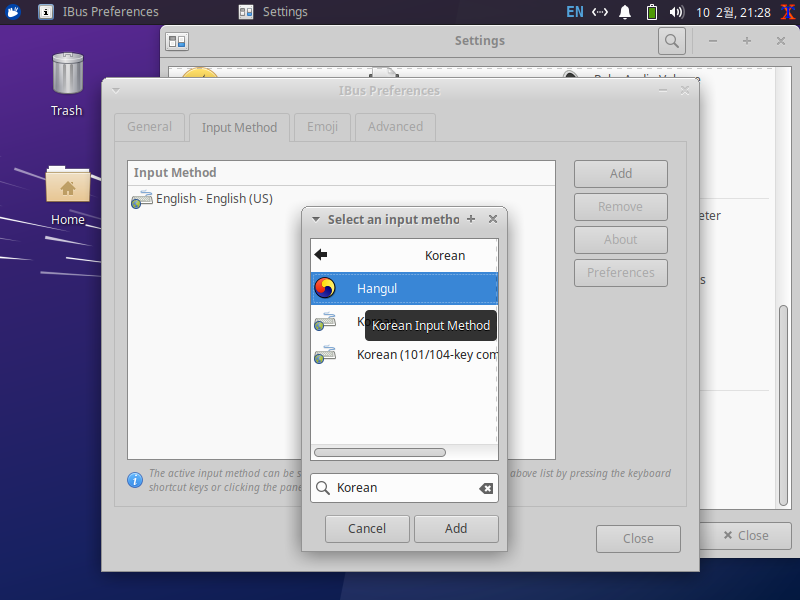
Task: Click the Korean language header row
Action: point(404,255)
